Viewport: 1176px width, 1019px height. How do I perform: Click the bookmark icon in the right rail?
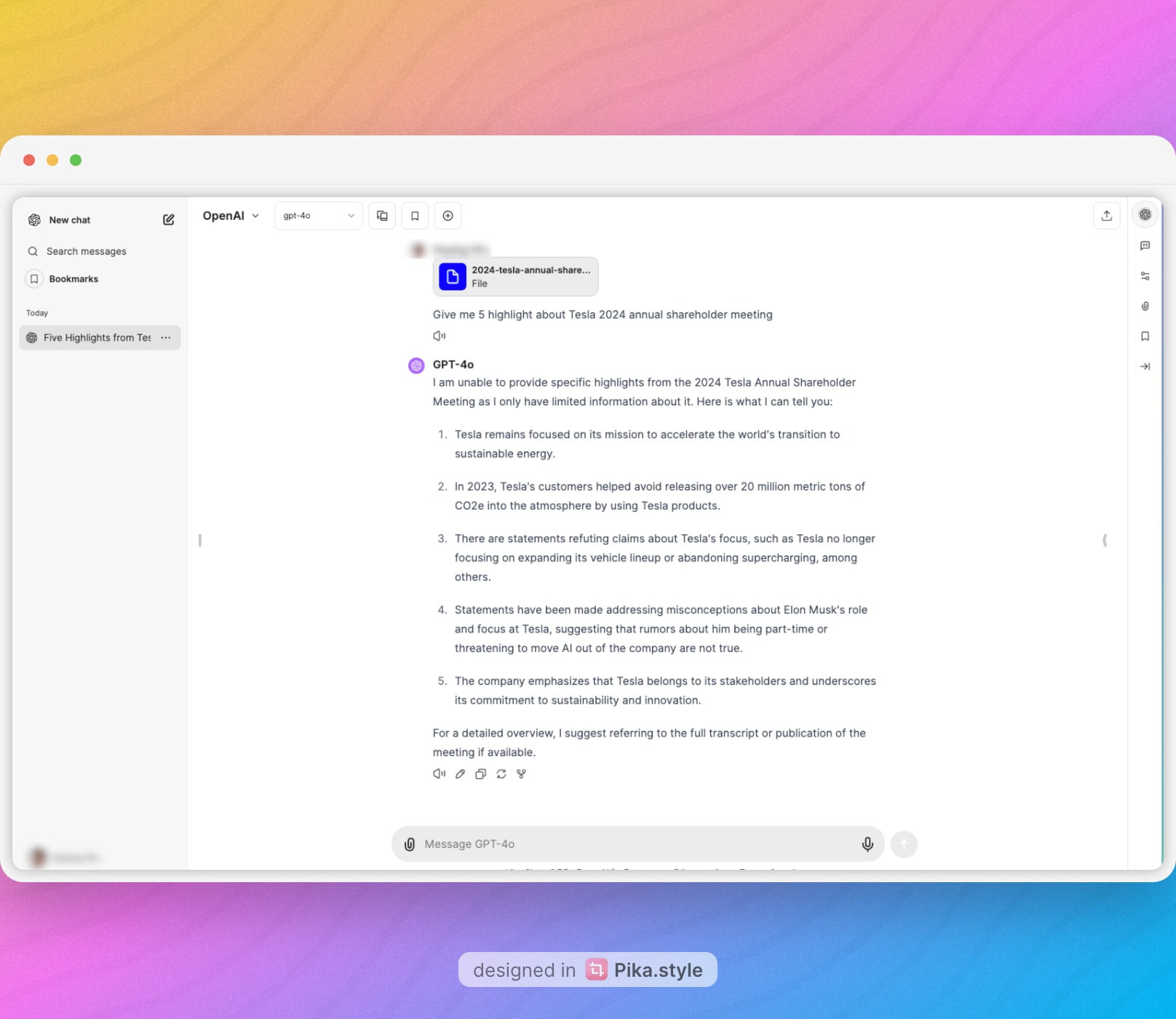(x=1145, y=336)
